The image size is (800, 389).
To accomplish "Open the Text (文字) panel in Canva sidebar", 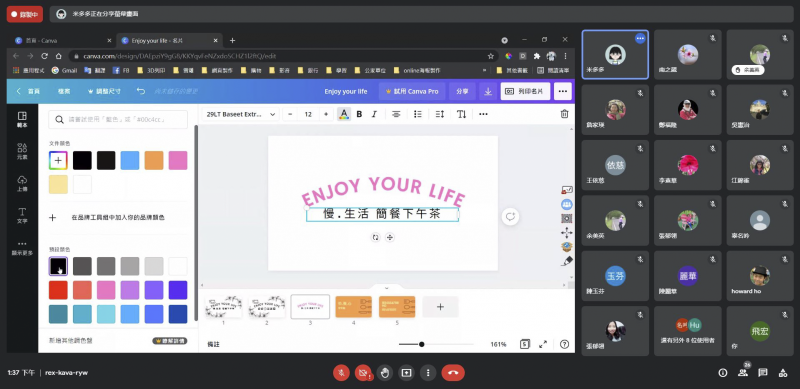I will point(22,215).
